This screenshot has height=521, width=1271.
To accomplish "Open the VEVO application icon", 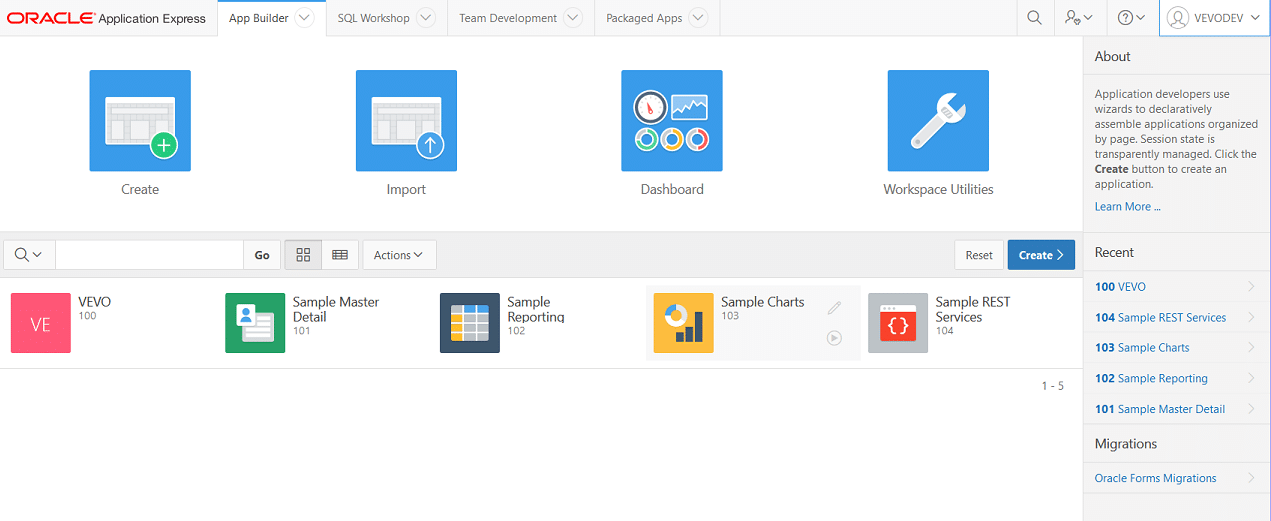I will coord(41,323).
